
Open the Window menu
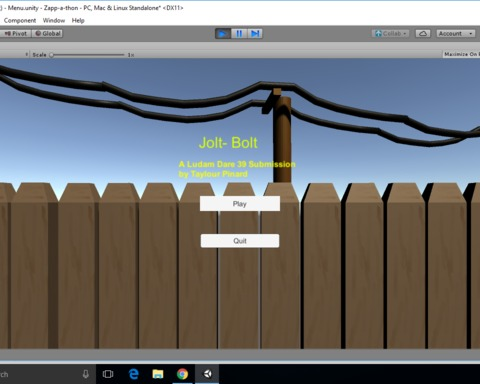54,20
